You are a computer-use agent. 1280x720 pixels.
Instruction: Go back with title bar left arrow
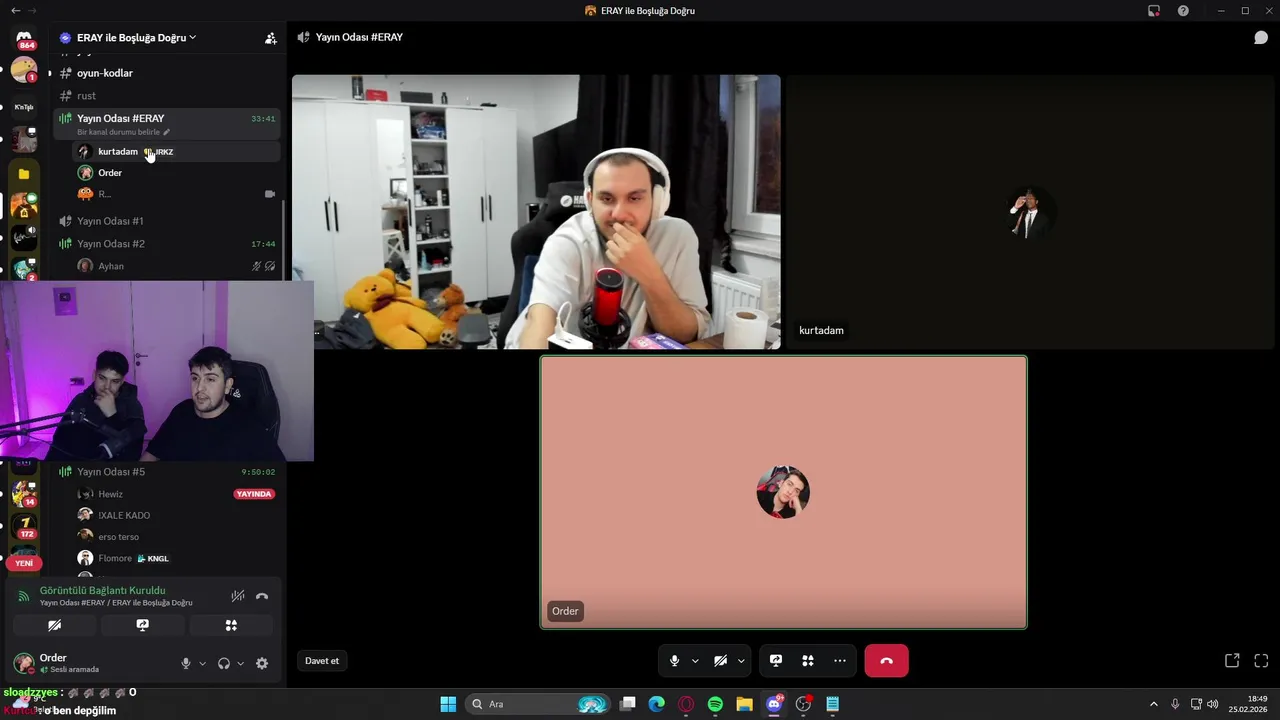(15, 11)
